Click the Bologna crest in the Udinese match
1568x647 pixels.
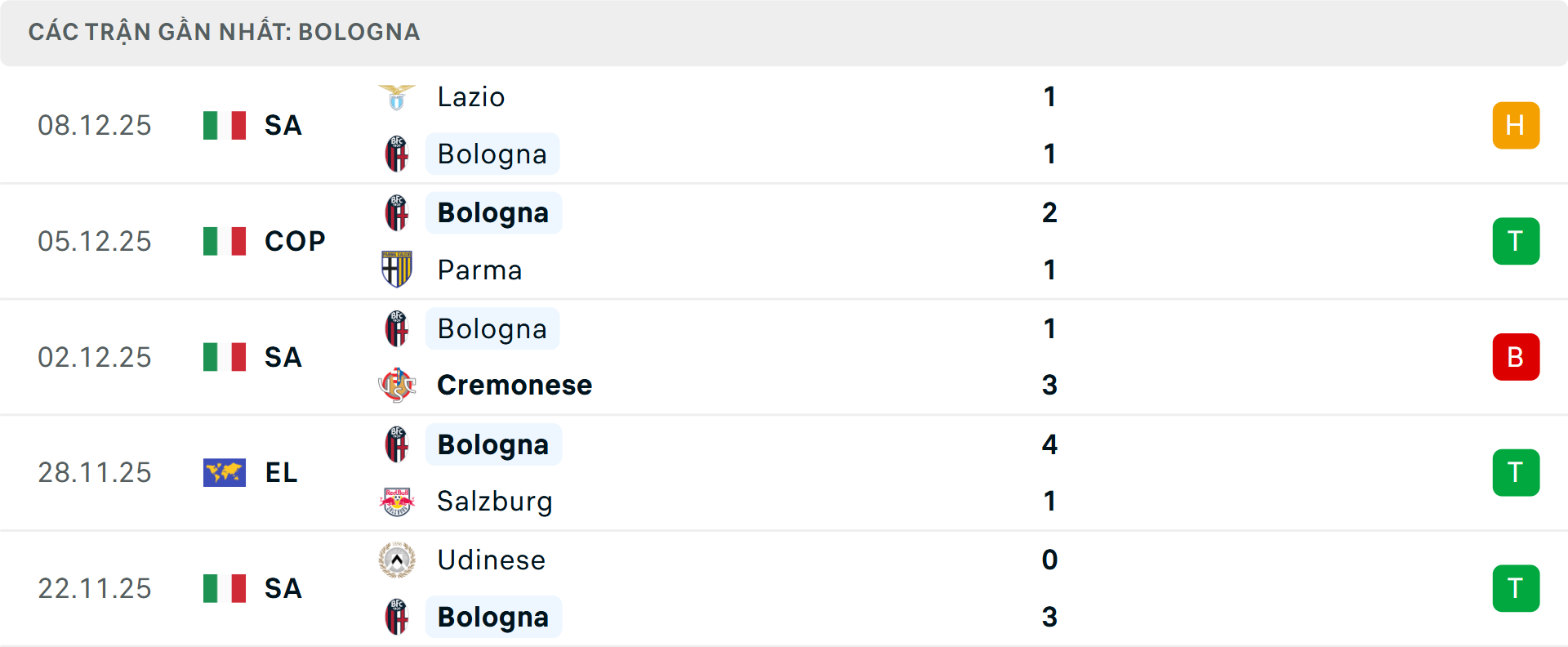pyautogui.click(x=397, y=618)
